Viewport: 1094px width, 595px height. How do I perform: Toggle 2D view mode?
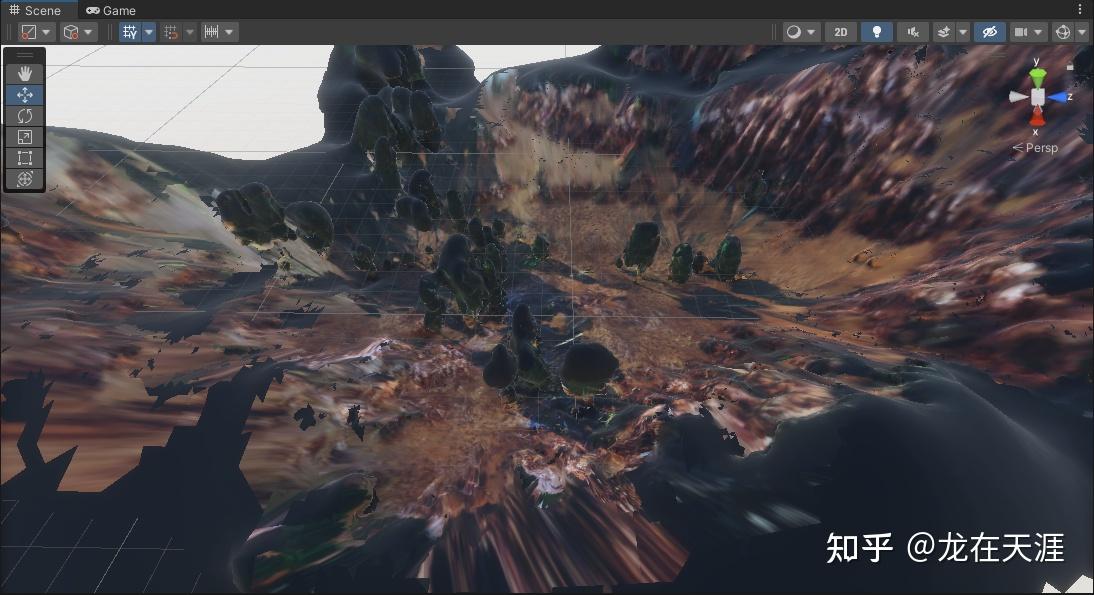click(841, 31)
